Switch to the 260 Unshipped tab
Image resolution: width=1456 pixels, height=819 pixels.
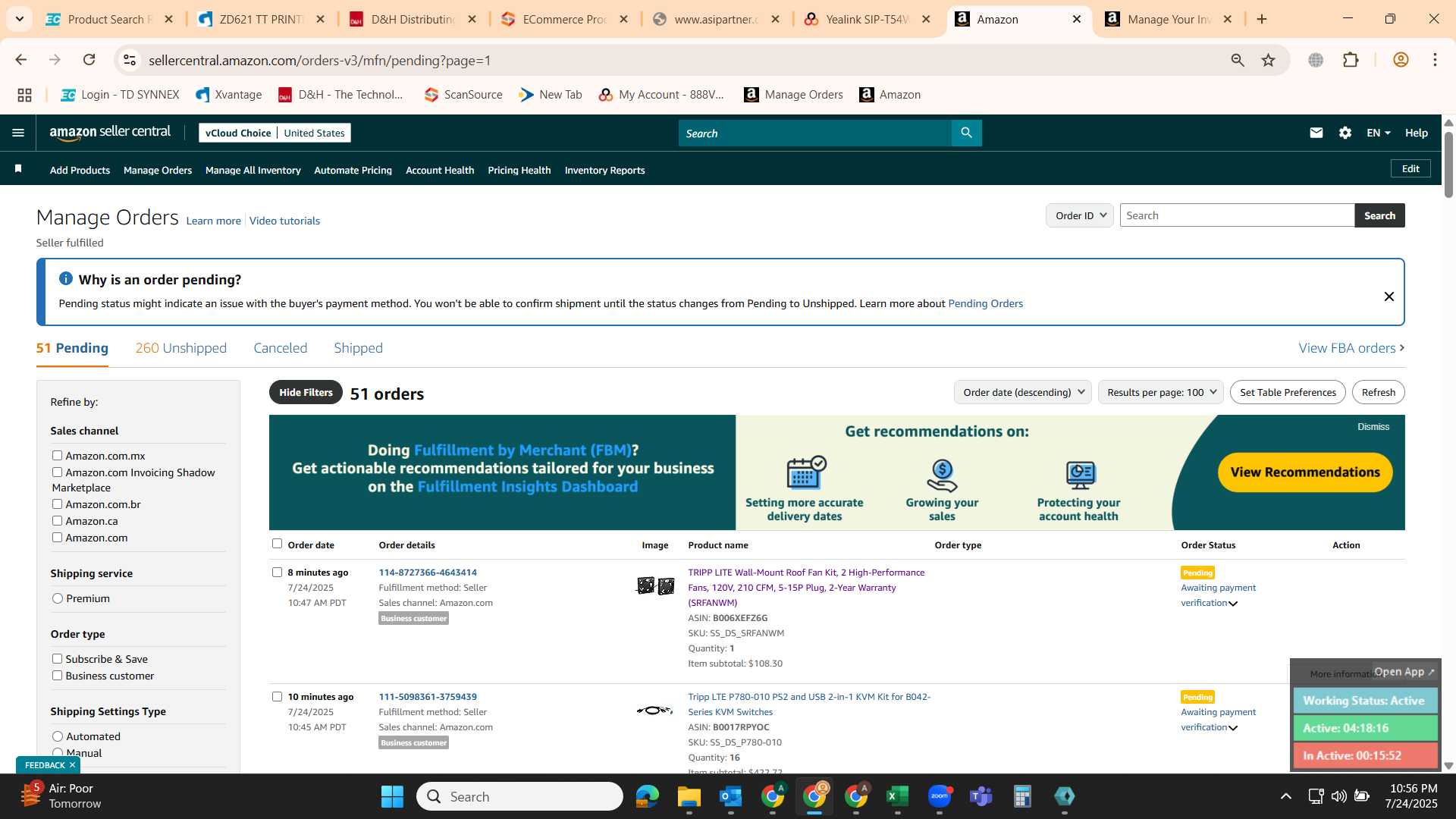pos(180,348)
